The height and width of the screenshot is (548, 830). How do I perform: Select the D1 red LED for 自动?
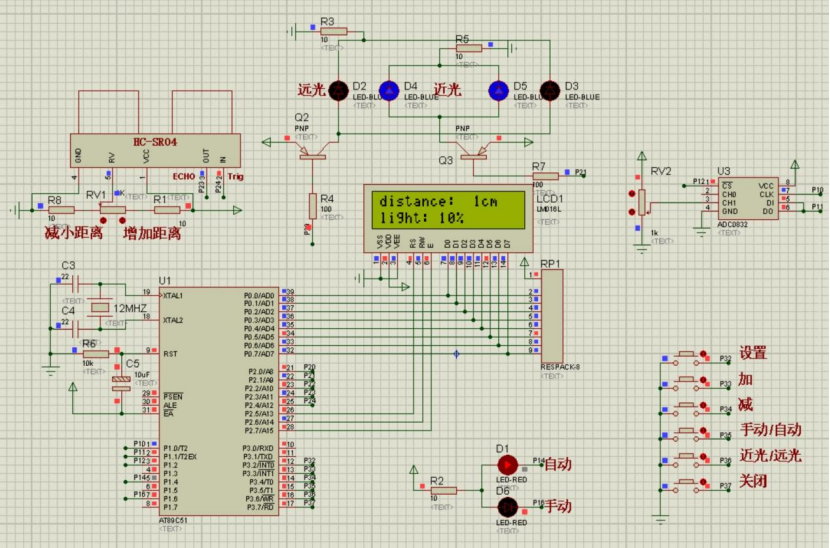click(507, 465)
